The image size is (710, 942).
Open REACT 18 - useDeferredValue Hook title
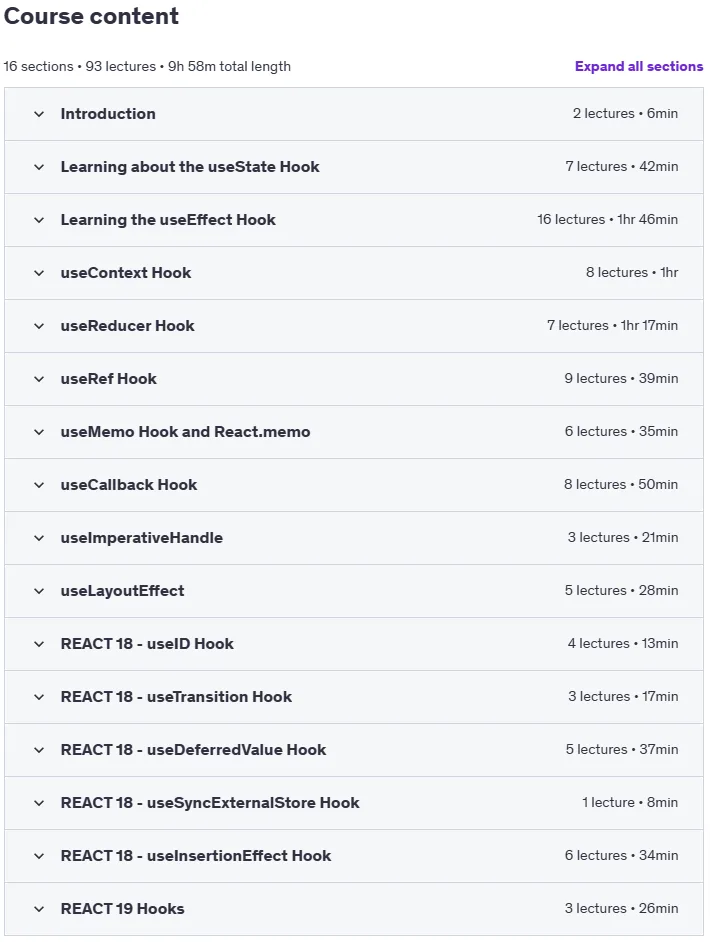(193, 750)
